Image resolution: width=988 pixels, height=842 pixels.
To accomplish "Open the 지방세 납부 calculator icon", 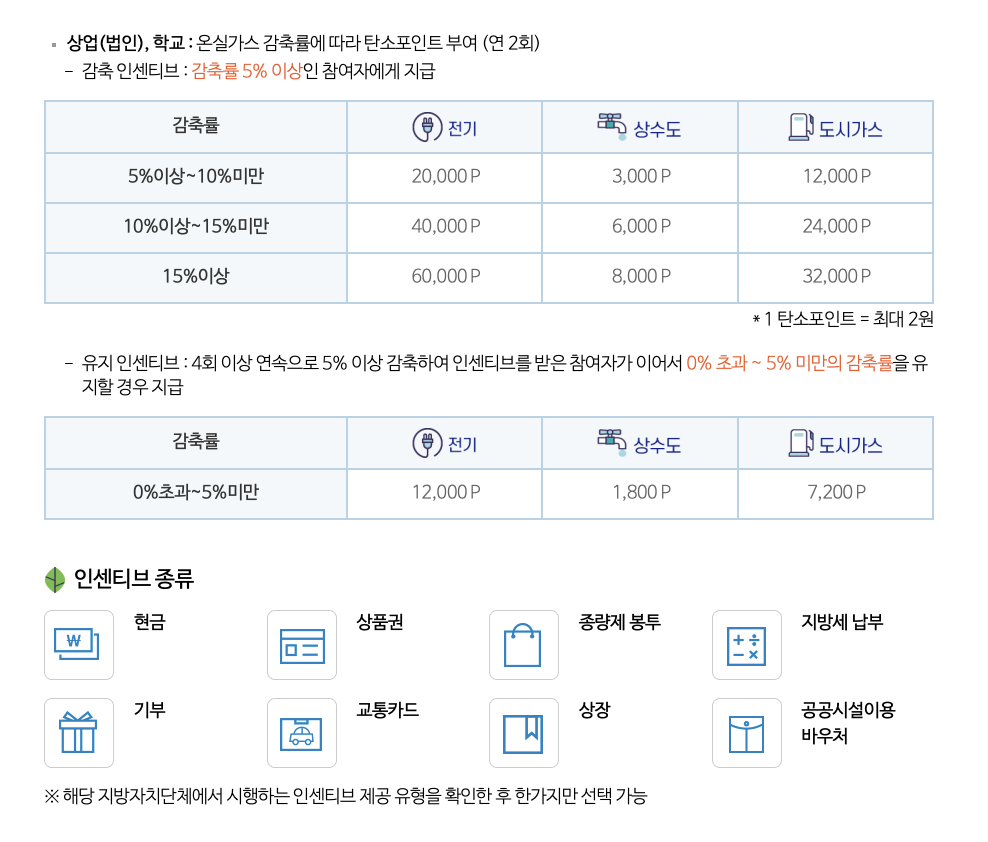I will coord(747,644).
